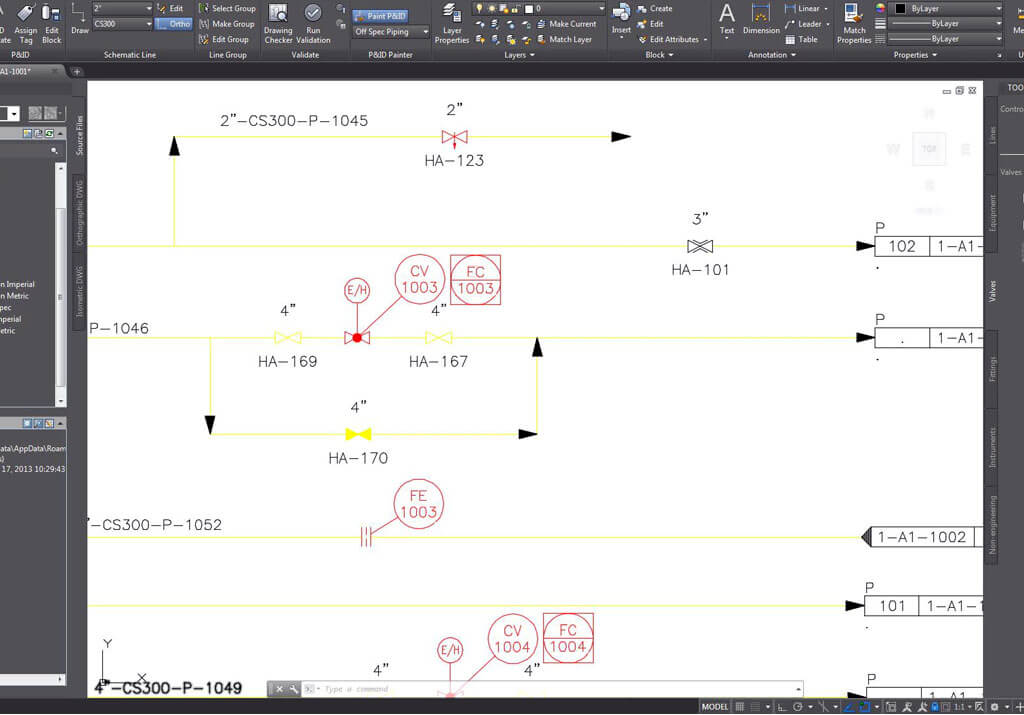Select Instruments tool palette tab
The height and width of the screenshot is (715, 1024).
click(x=992, y=447)
